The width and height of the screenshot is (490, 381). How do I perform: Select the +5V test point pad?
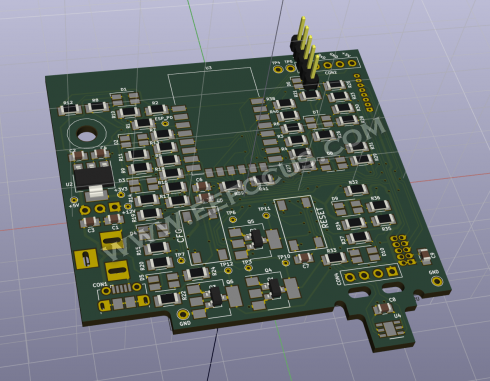click(74, 200)
